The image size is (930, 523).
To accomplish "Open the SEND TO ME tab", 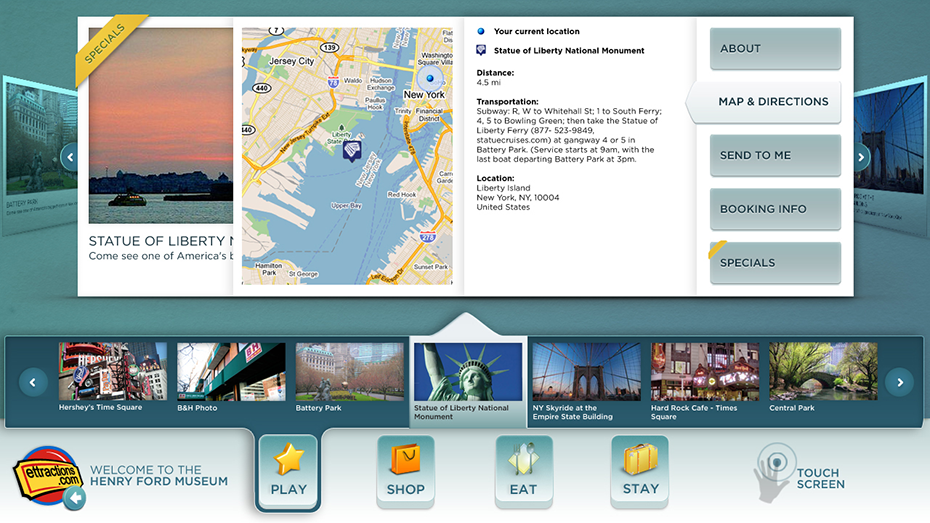I will pos(775,155).
